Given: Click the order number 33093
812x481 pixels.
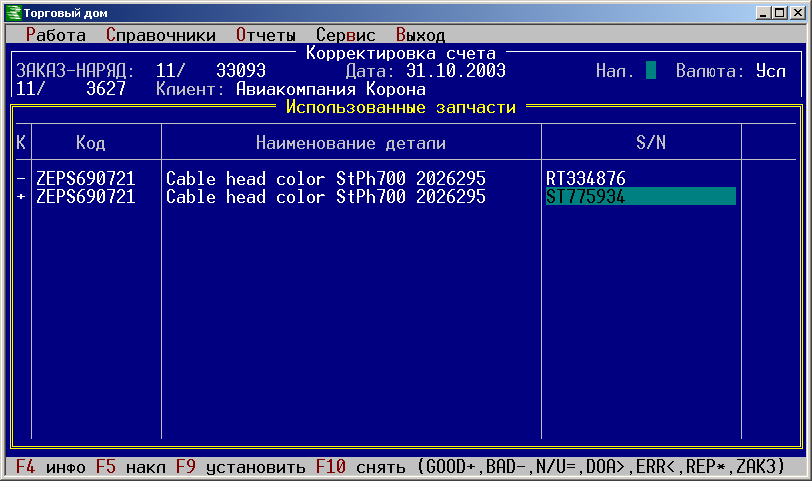Looking at the screenshot, I should [x=241, y=70].
